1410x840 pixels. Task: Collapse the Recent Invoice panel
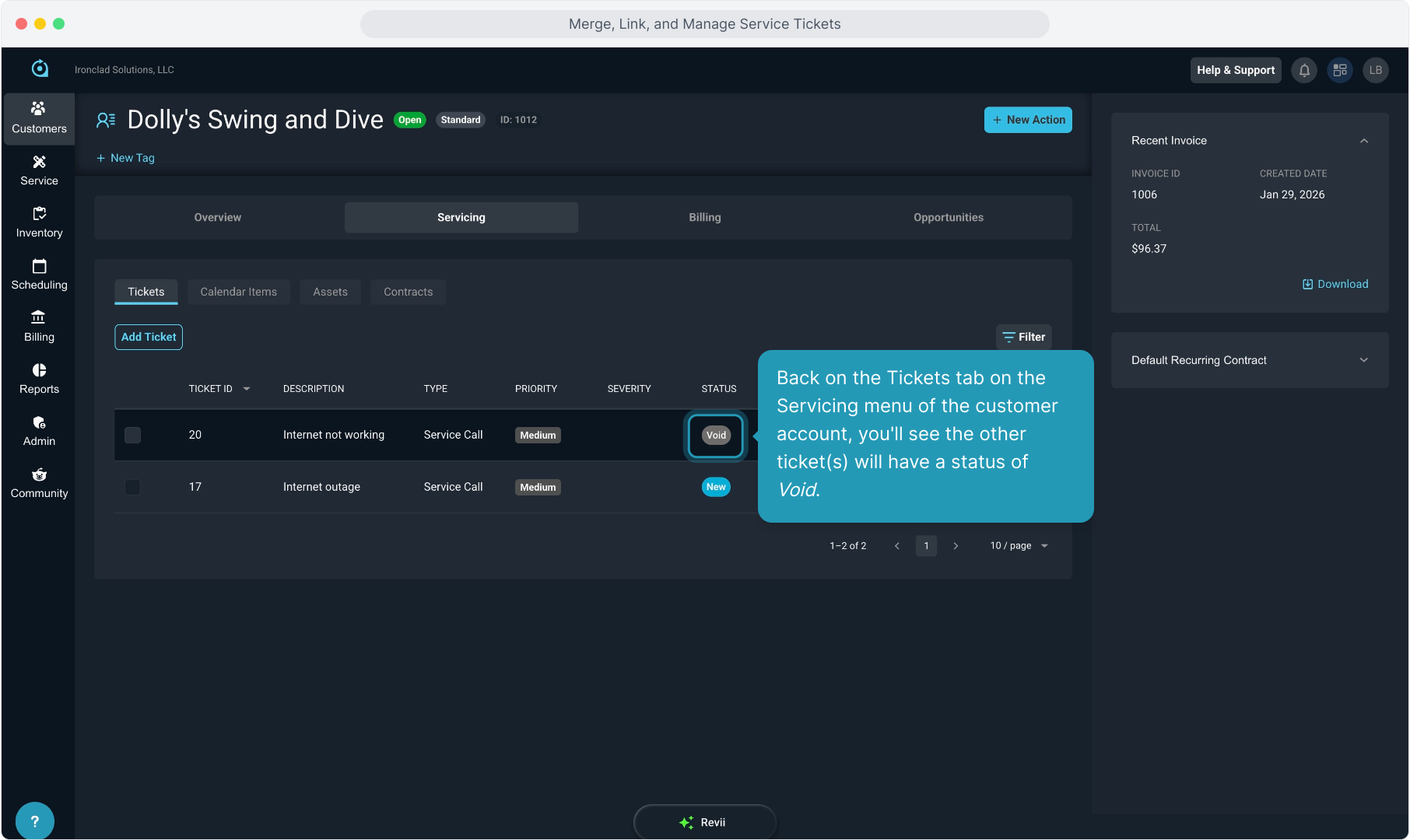[1363, 141]
